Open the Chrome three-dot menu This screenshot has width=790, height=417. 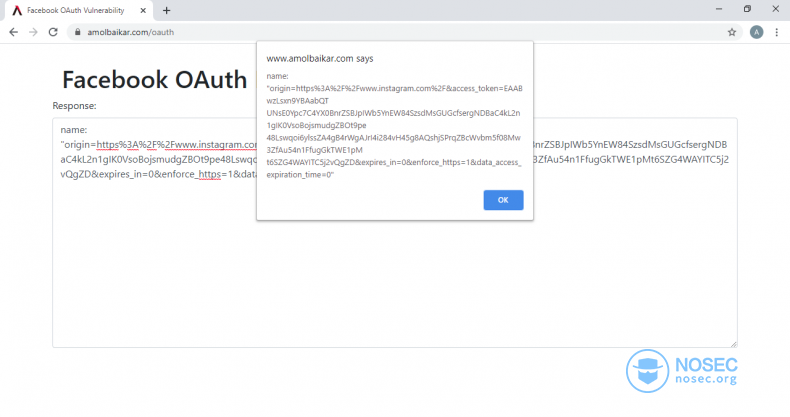[x=776, y=32]
